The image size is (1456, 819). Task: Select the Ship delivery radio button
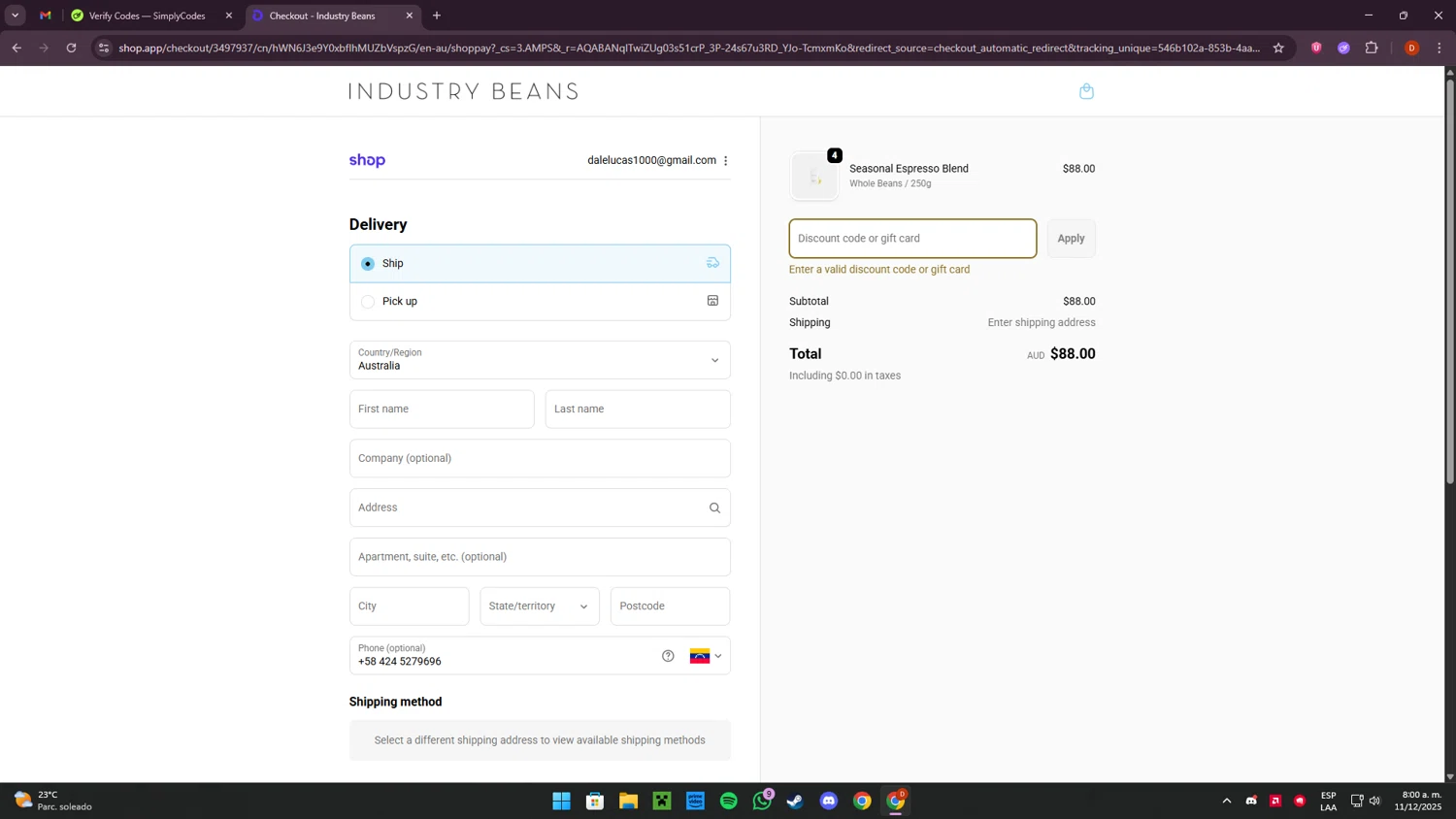(x=368, y=264)
